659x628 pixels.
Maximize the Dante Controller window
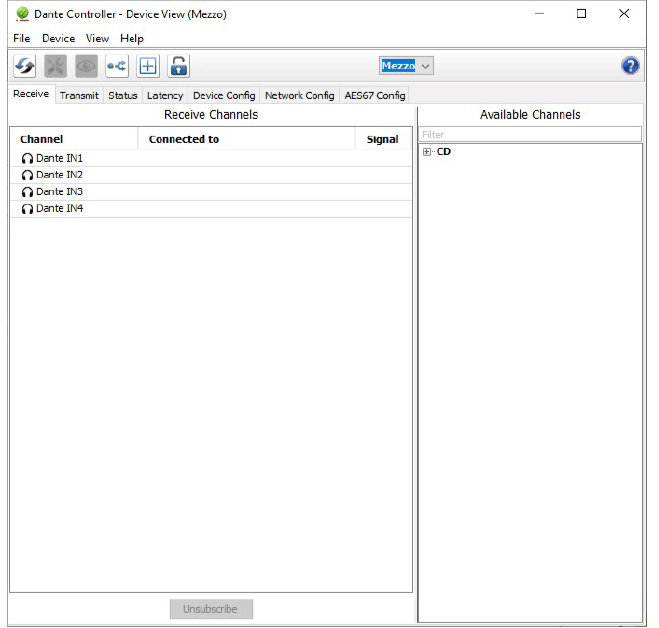point(582,14)
